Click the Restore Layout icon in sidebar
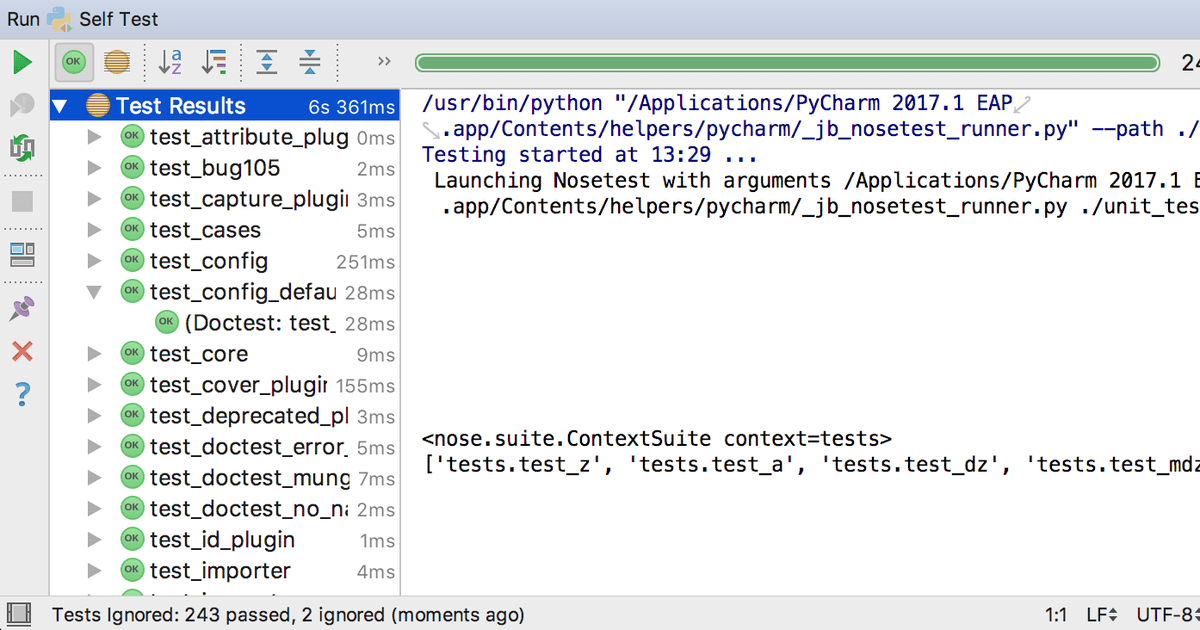Image resolution: width=1200 pixels, height=630 pixels. coord(22,255)
